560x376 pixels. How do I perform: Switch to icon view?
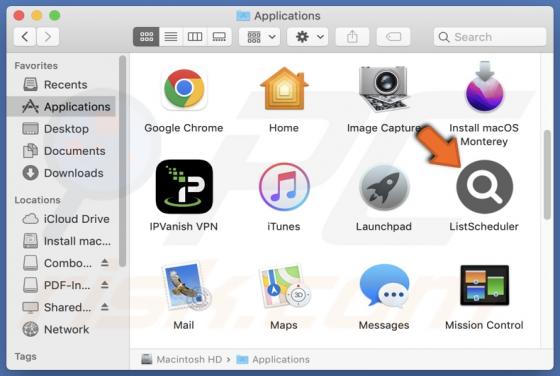coord(146,37)
